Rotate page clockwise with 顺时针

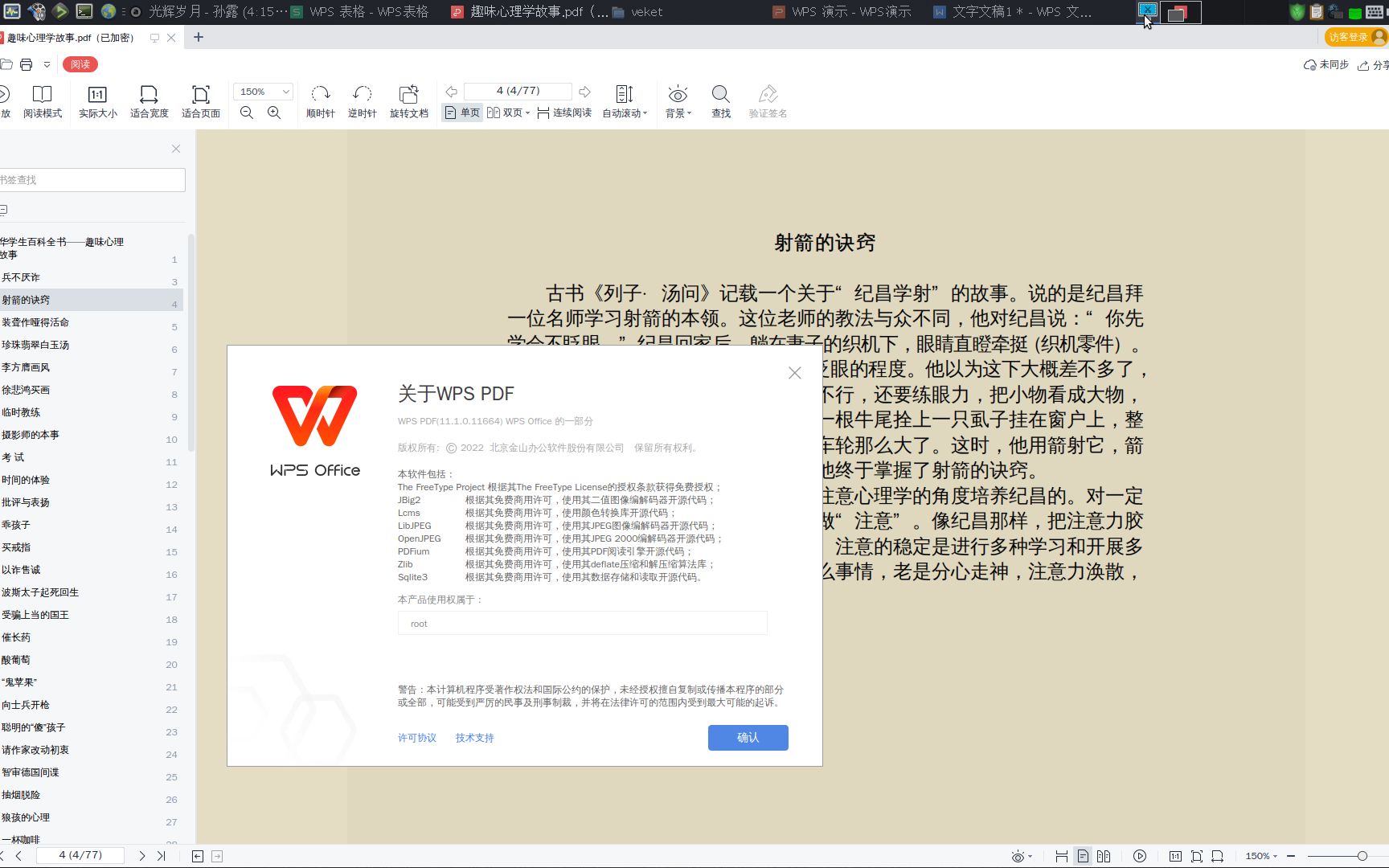coord(321,102)
